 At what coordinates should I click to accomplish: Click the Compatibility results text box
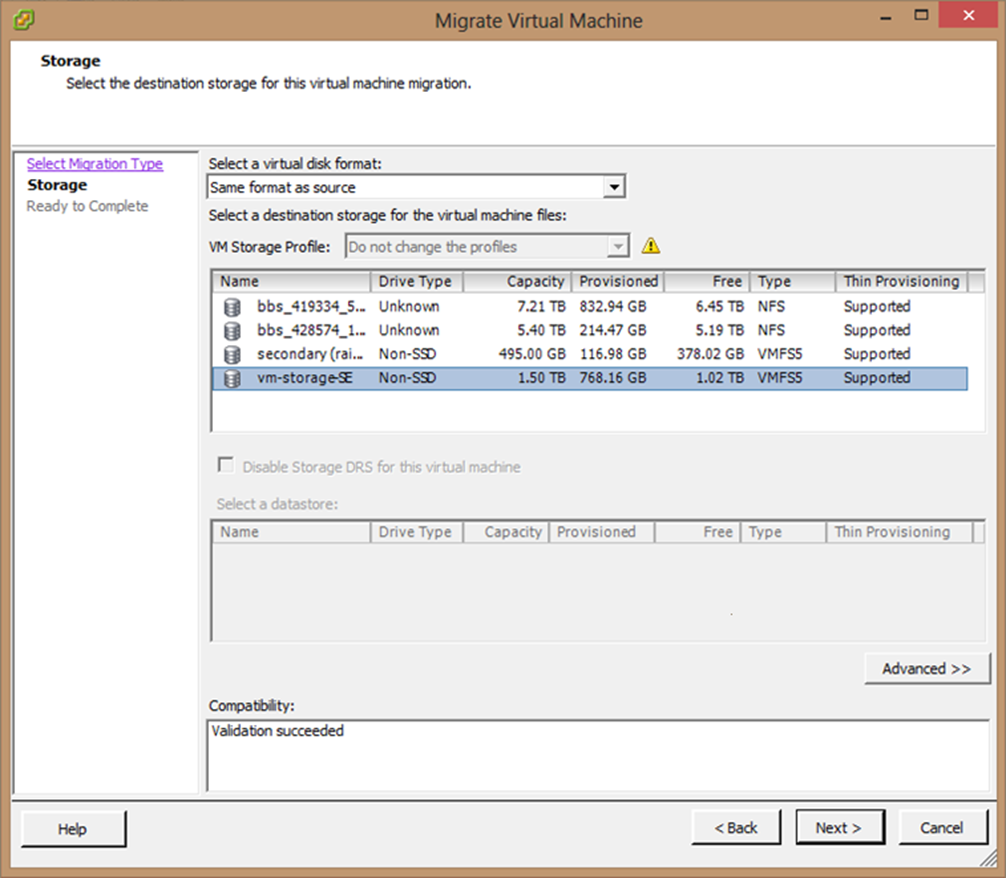click(597, 755)
